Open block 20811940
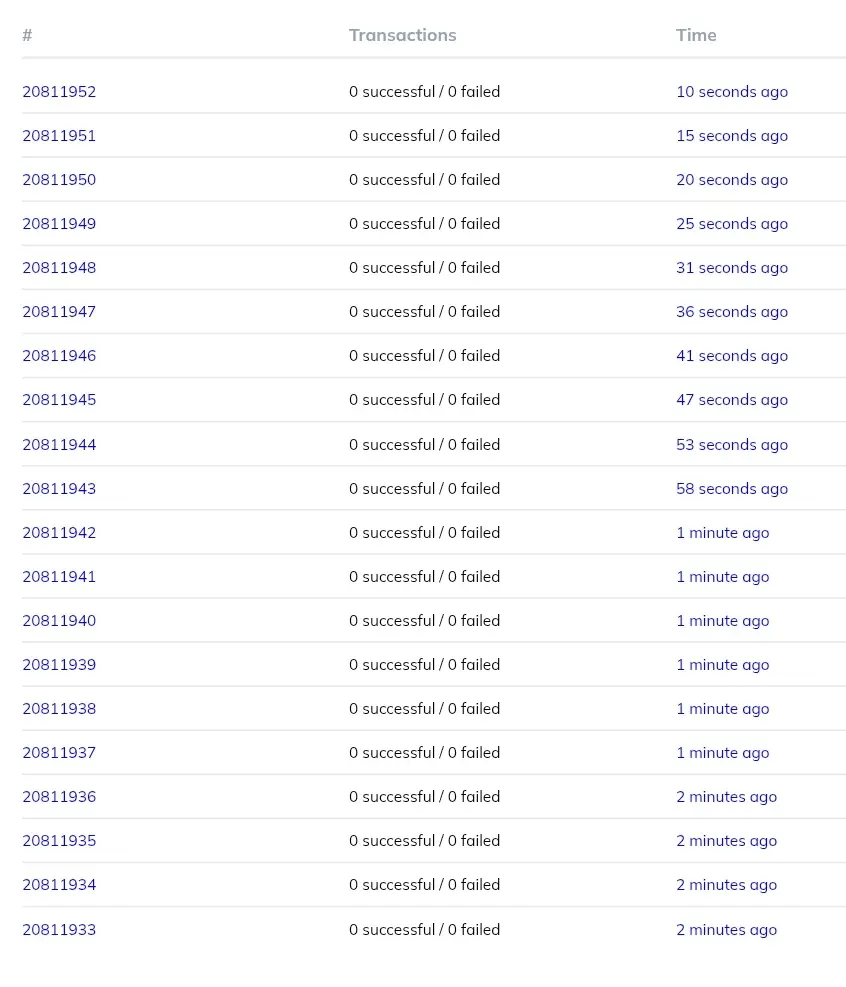This screenshot has height=987, width=846. [x=59, y=621]
